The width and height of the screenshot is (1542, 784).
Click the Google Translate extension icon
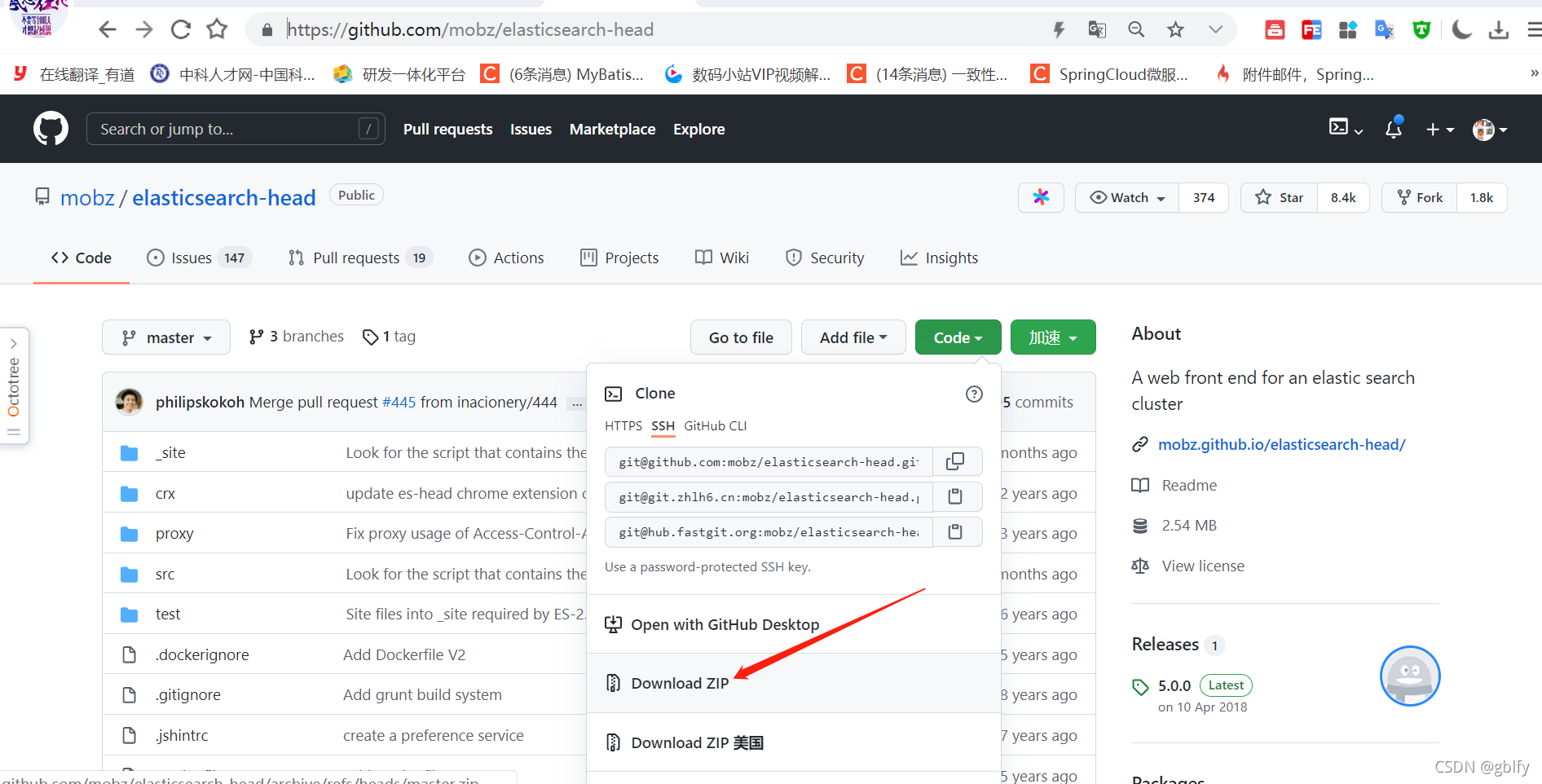(1384, 30)
